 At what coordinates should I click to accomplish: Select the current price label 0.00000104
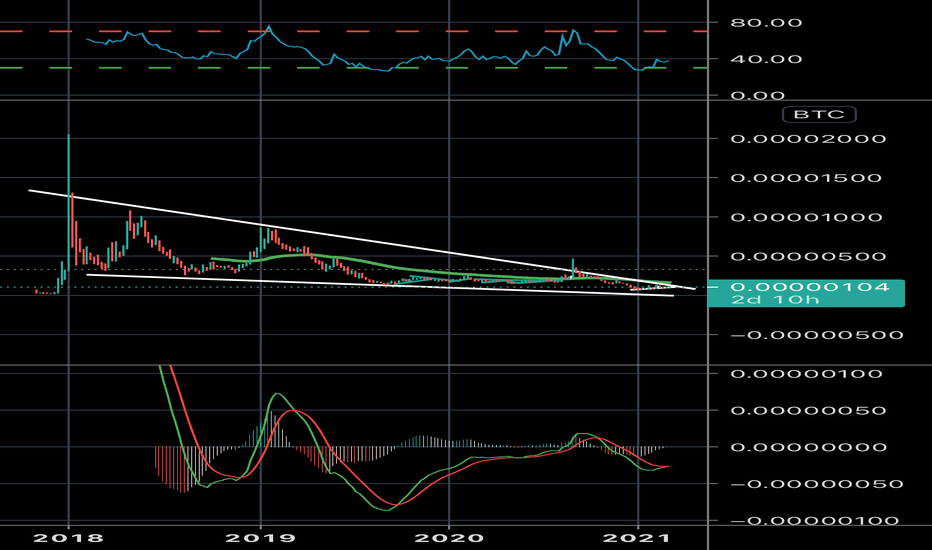click(x=810, y=287)
